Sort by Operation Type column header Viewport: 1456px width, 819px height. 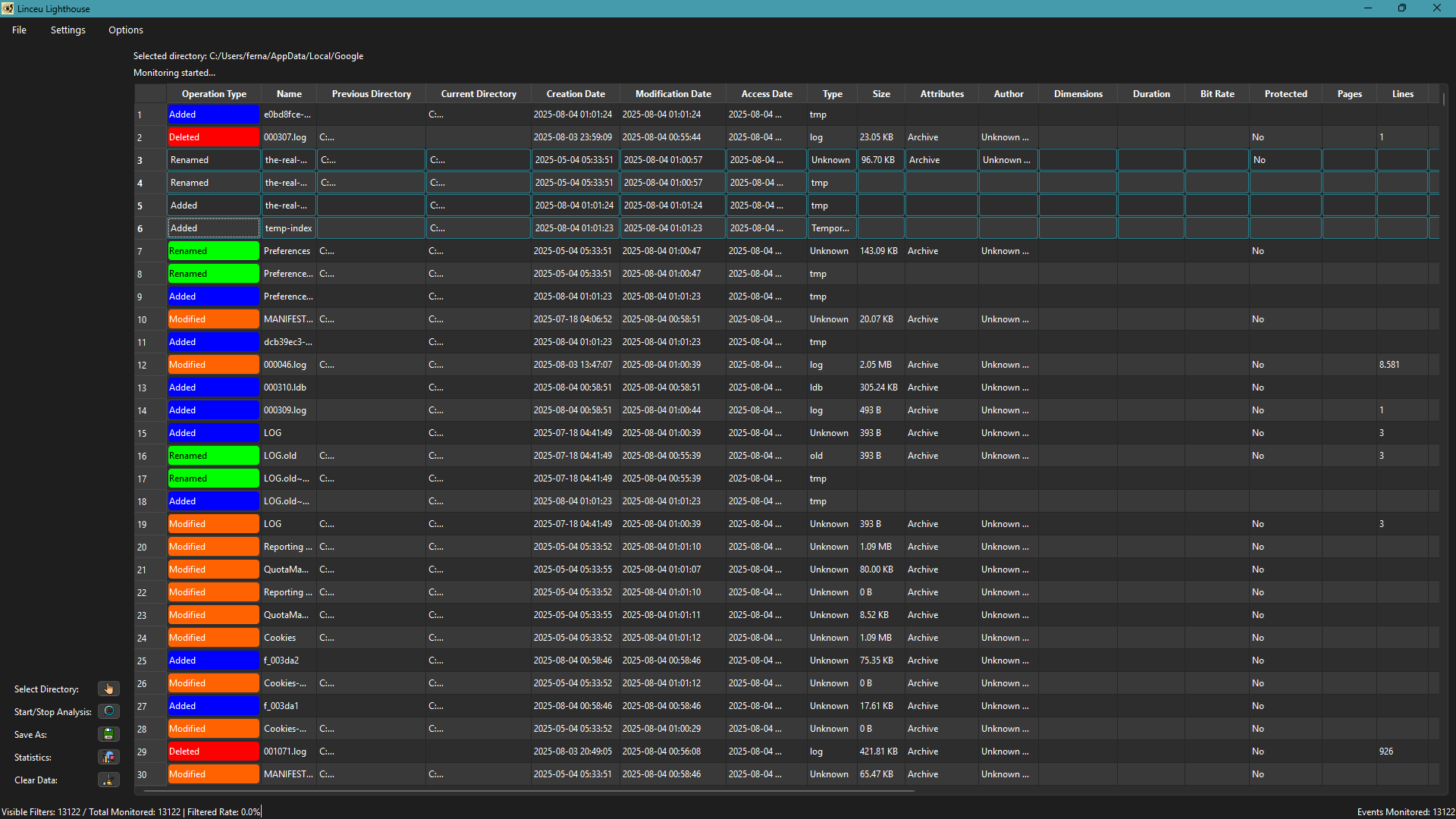(214, 94)
